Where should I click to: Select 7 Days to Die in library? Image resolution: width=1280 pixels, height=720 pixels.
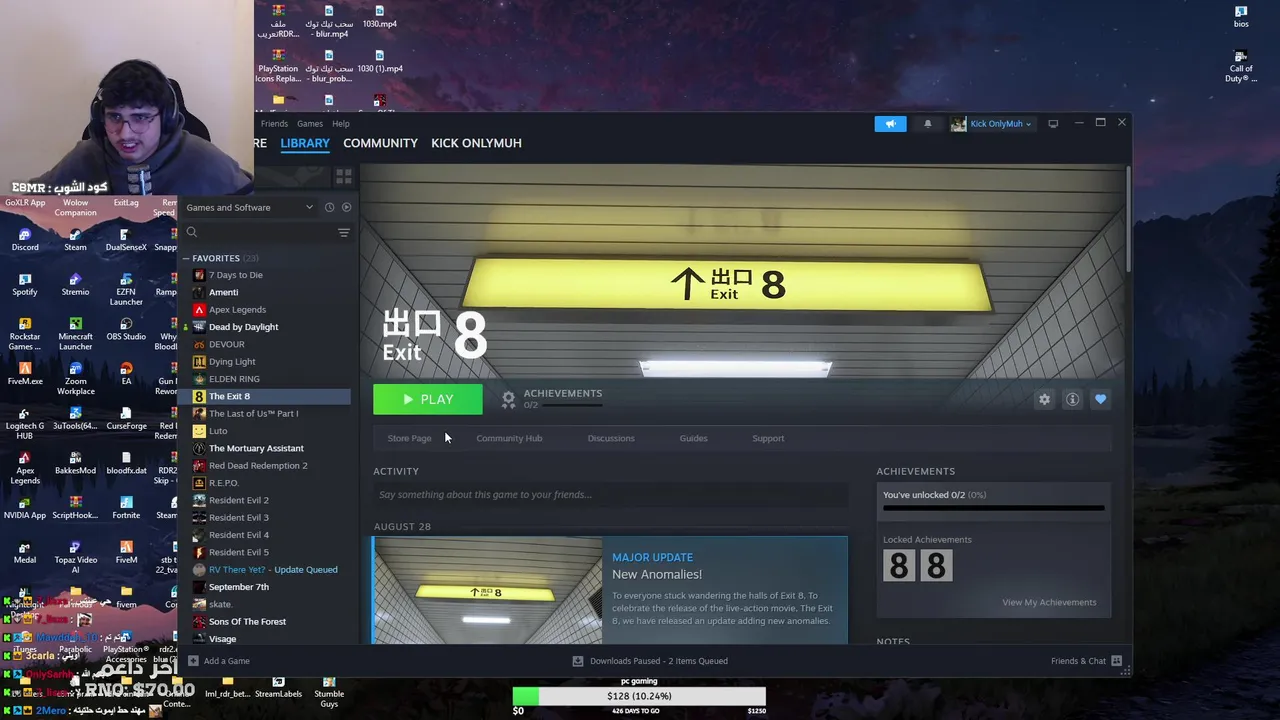(236, 275)
